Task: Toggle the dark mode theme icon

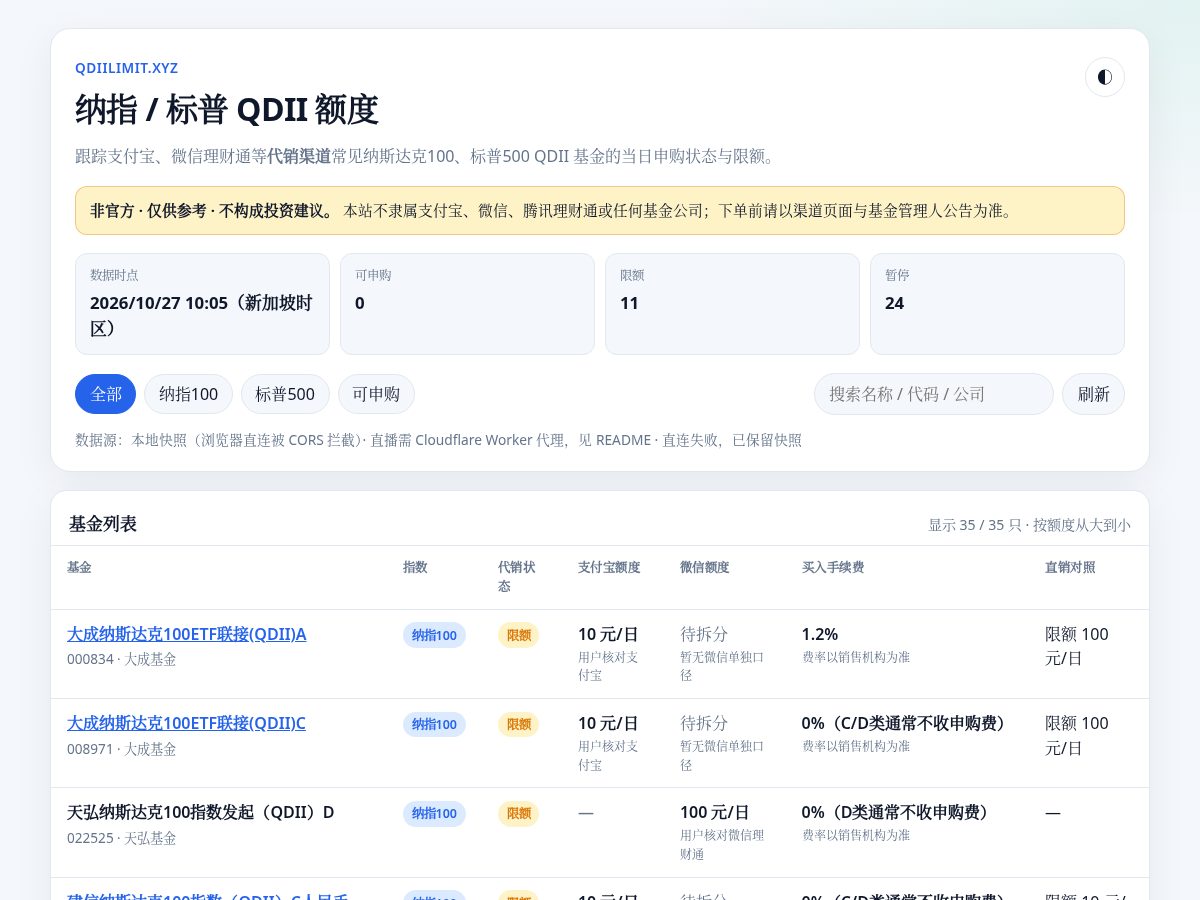Action: point(1104,77)
